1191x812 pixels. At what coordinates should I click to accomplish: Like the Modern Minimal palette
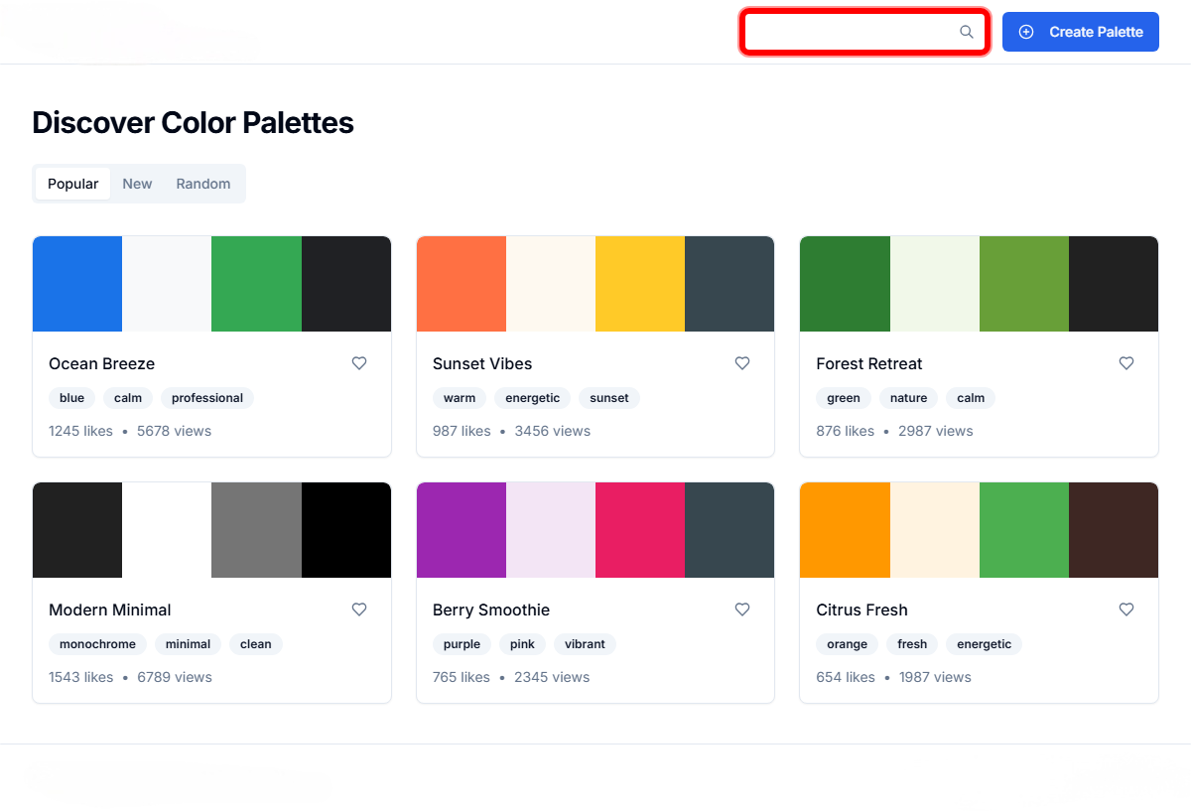click(x=359, y=609)
